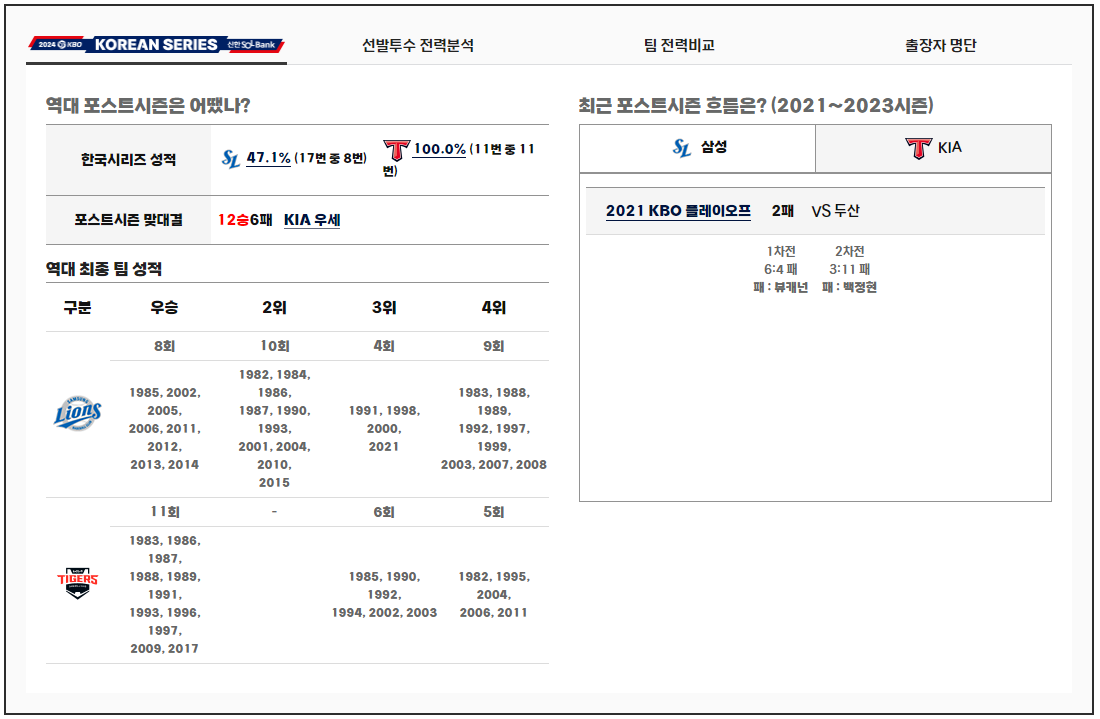Select the 우승 column header
This screenshot has width=1100, height=719.
tap(164, 307)
